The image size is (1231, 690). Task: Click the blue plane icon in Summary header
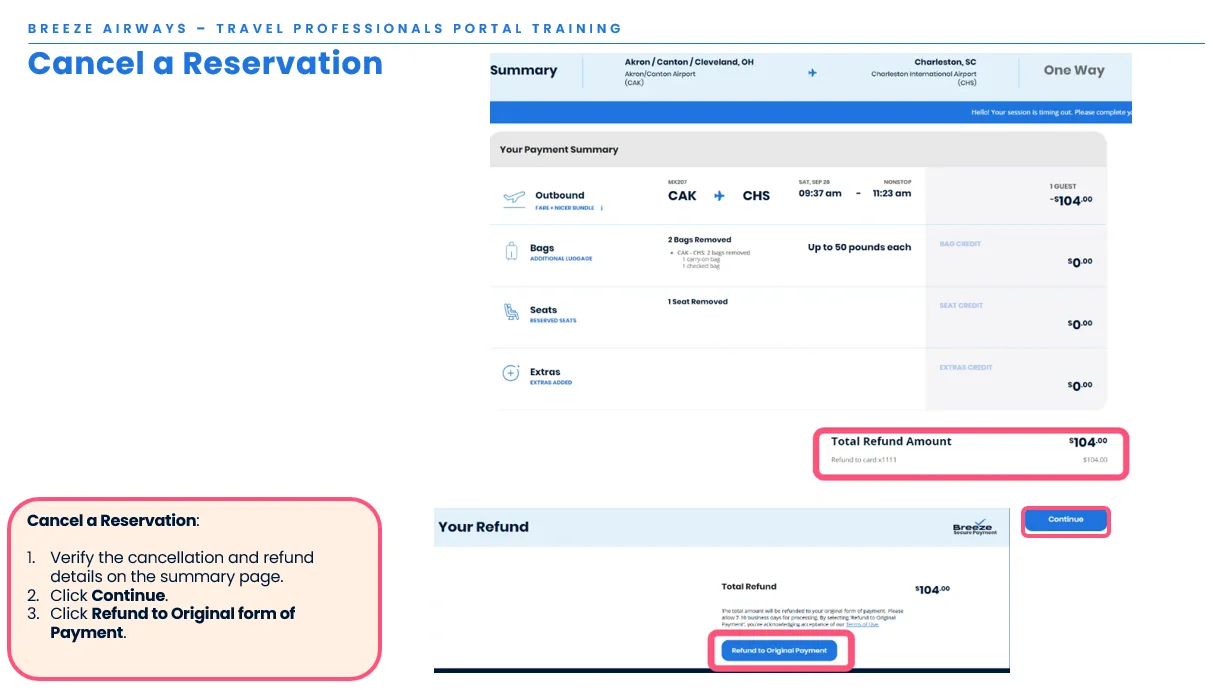point(812,73)
